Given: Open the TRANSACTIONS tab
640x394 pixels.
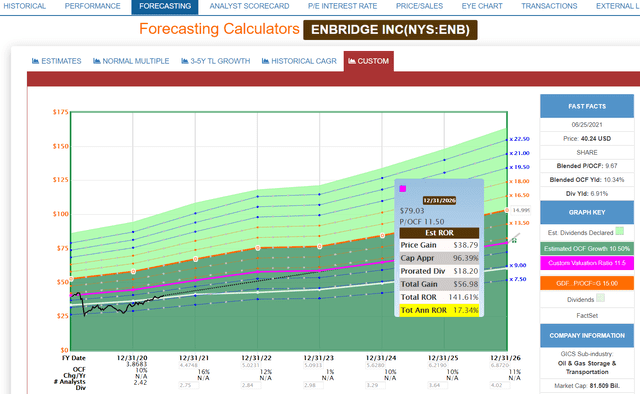Looking at the screenshot, I should tap(549, 6).
